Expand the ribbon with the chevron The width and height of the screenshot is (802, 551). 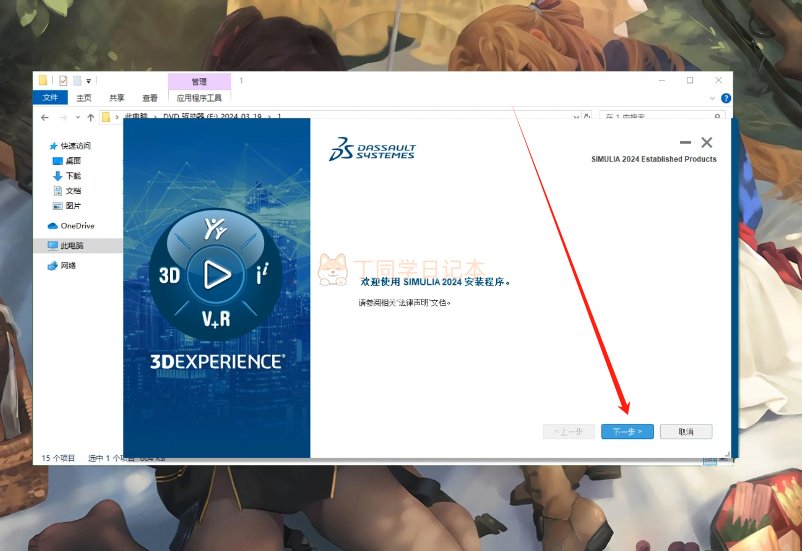[x=713, y=98]
